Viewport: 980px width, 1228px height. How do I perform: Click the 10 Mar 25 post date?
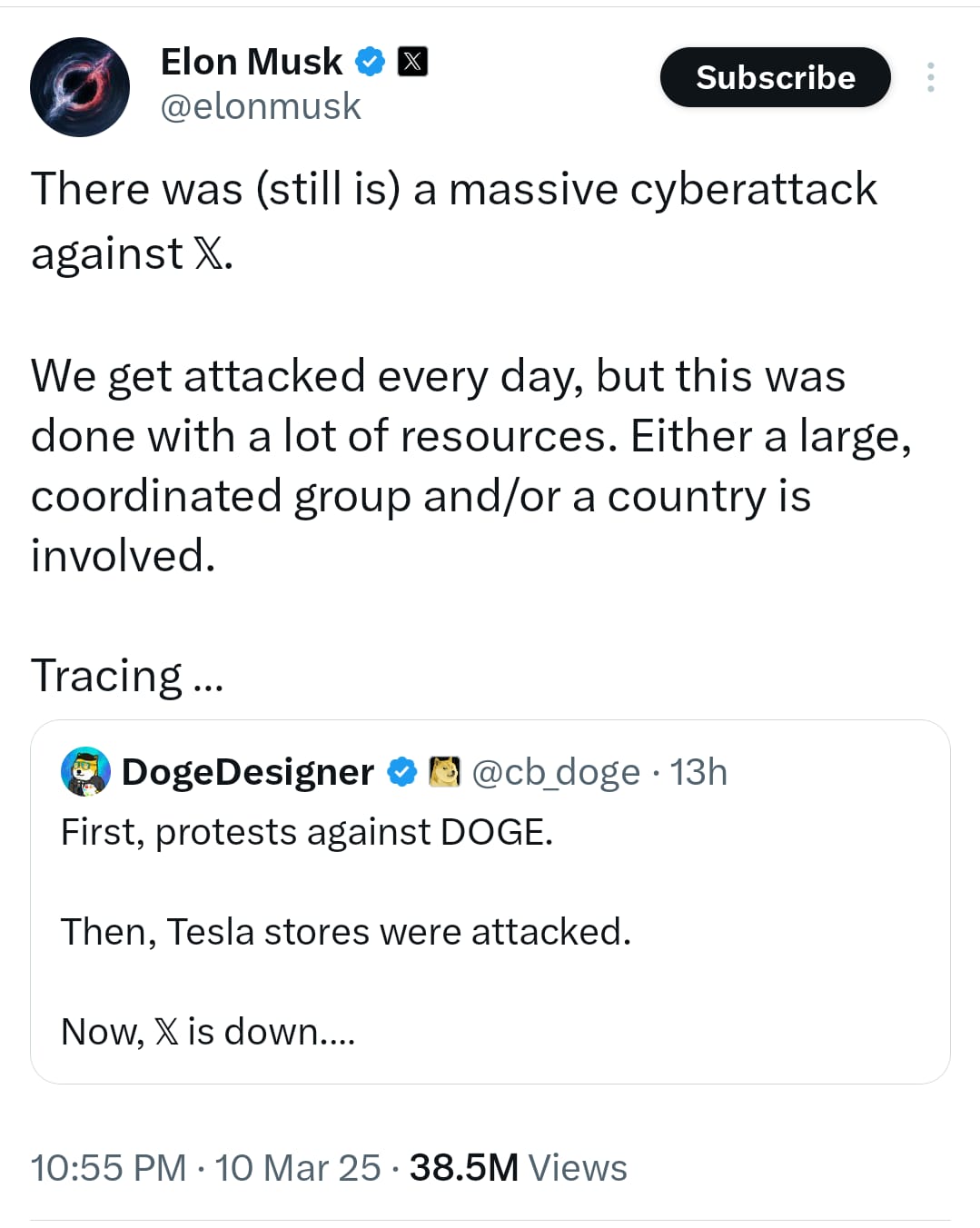point(298,1168)
